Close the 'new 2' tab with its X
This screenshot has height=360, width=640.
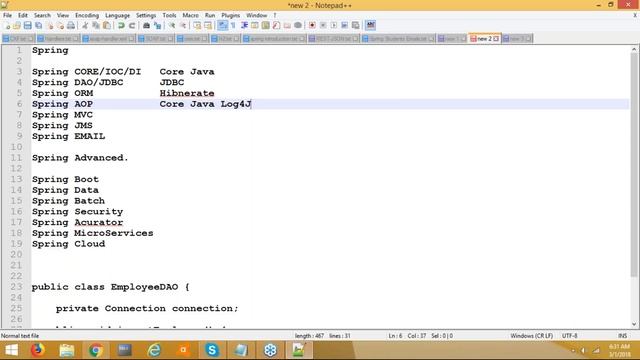tap(496, 38)
